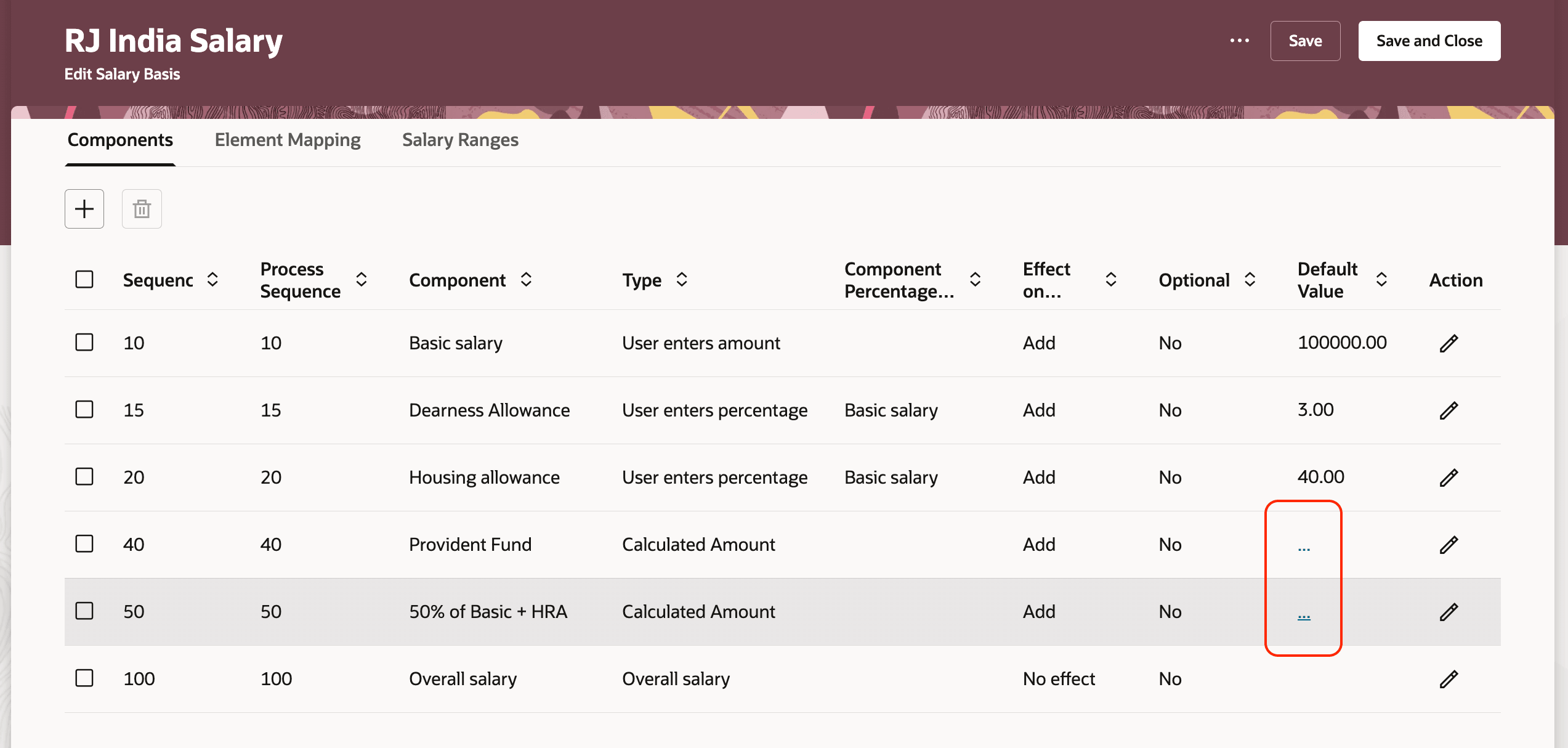Click the add component plus icon

coord(84,208)
